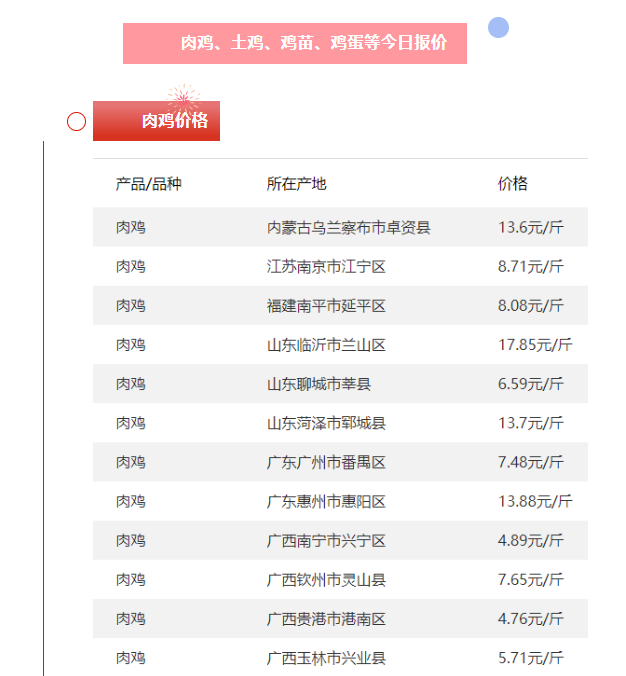Click the pink banner title 肉鸡、土鸡、鸡苗、鸡蛋等今日报价
The height and width of the screenshot is (676, 626).
click(x=295, y=43)
